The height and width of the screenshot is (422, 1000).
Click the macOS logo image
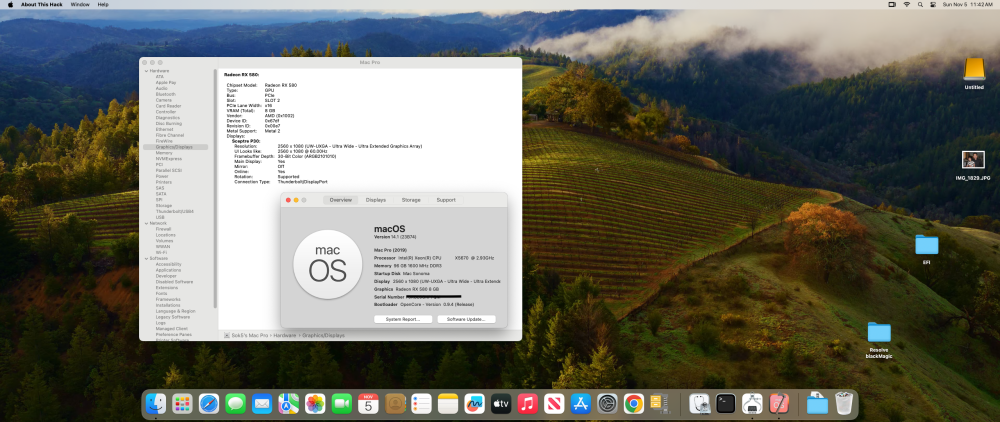pyautogui.click(x=328, y=265)
